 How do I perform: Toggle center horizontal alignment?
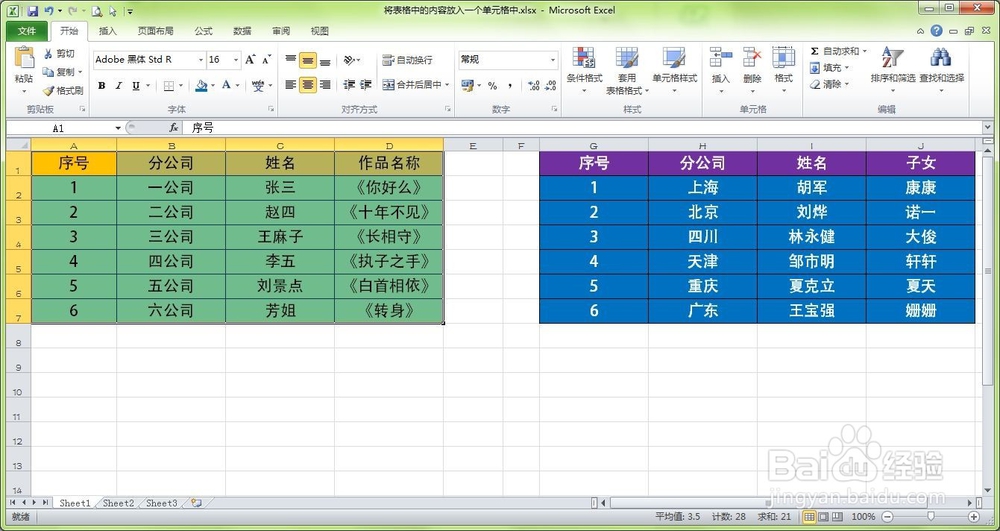point(308,85)
